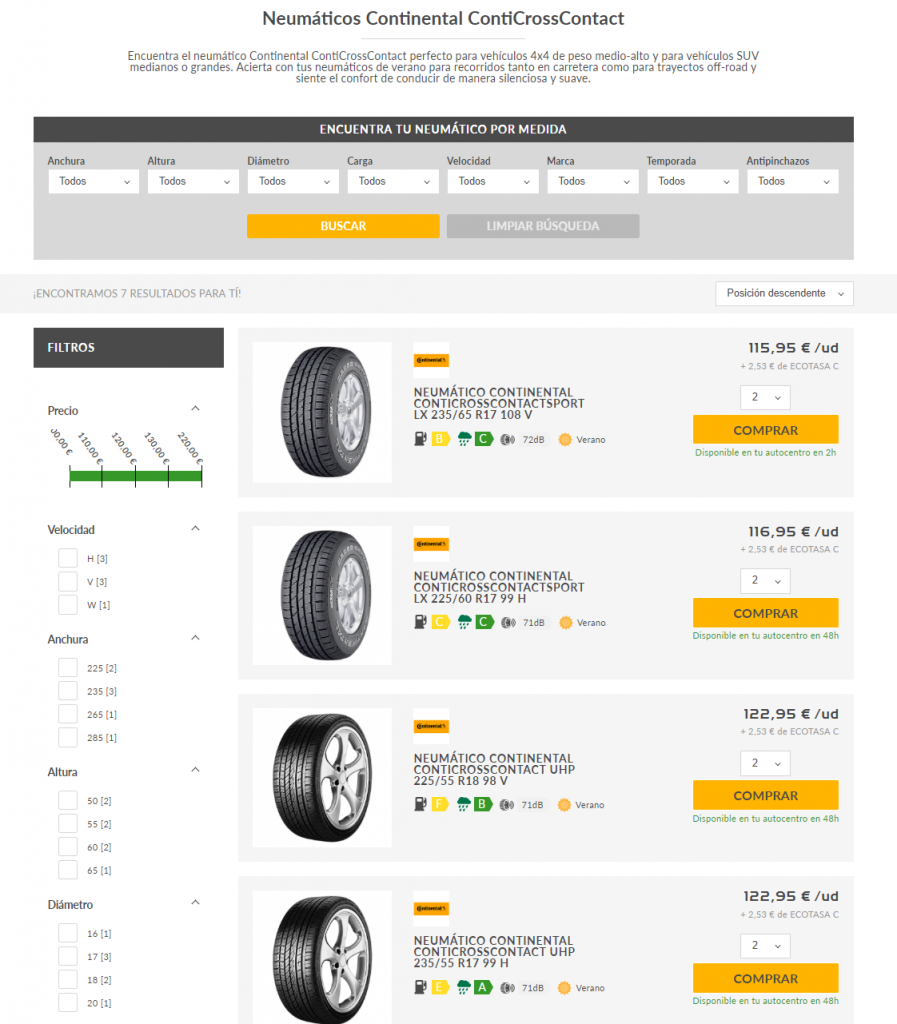This screenshot has height=1024, width=897.
Task: Click noise icon on the 225/55 R18 98 V tire
Action: [x=507, y=805]
